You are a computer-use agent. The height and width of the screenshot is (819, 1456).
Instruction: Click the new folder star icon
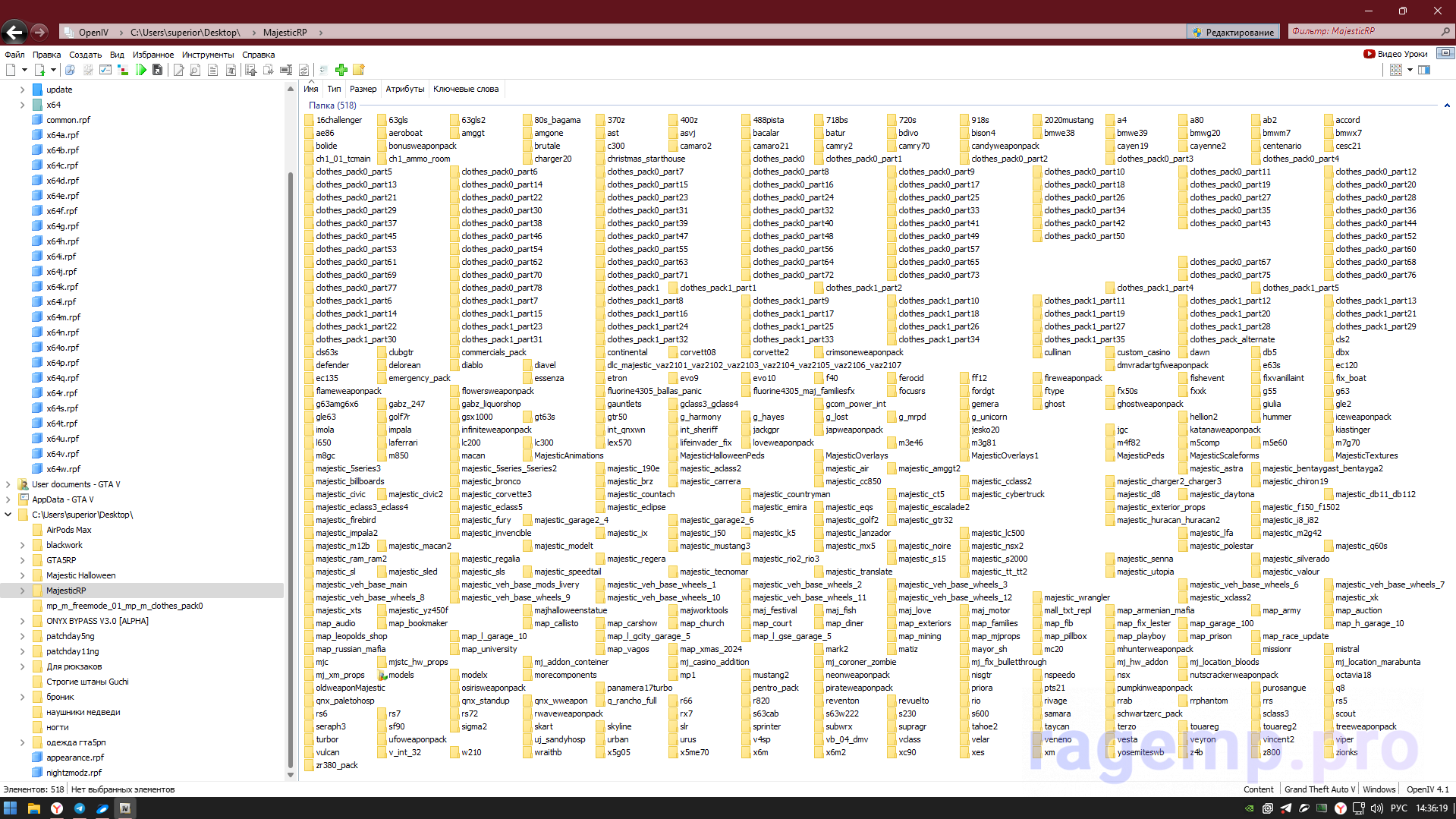coord(359,70)
